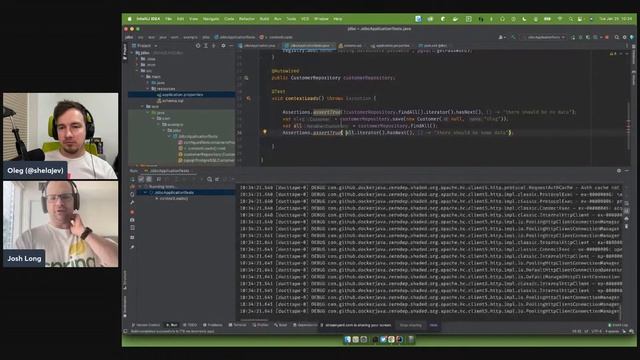The height and width of the screenshot is (360, 640).
Task: Collapse the resources folder node
Action: click(x=148, y=89)
